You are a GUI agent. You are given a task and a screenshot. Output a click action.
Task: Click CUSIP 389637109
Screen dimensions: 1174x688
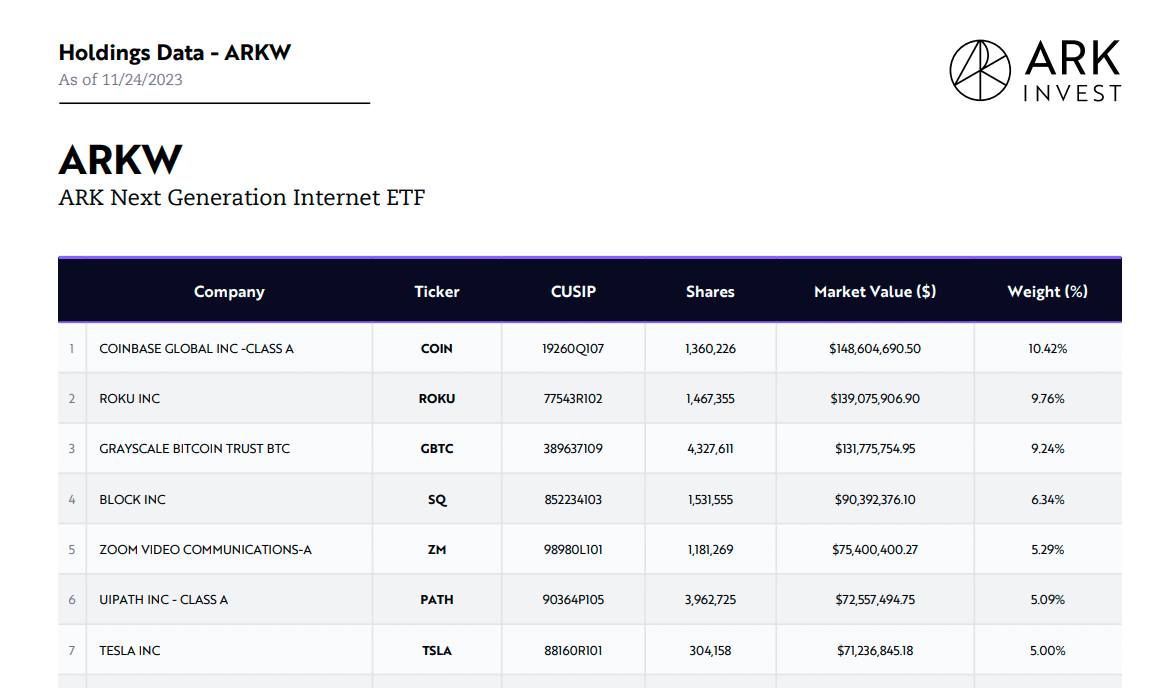coord(573,449)
